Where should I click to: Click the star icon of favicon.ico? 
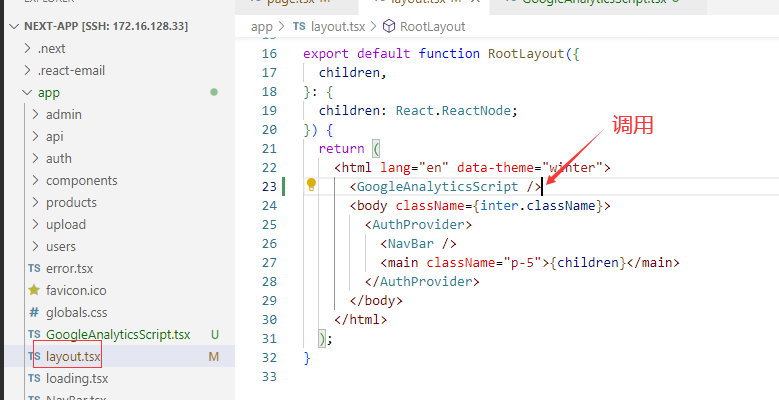click(34, 290)
